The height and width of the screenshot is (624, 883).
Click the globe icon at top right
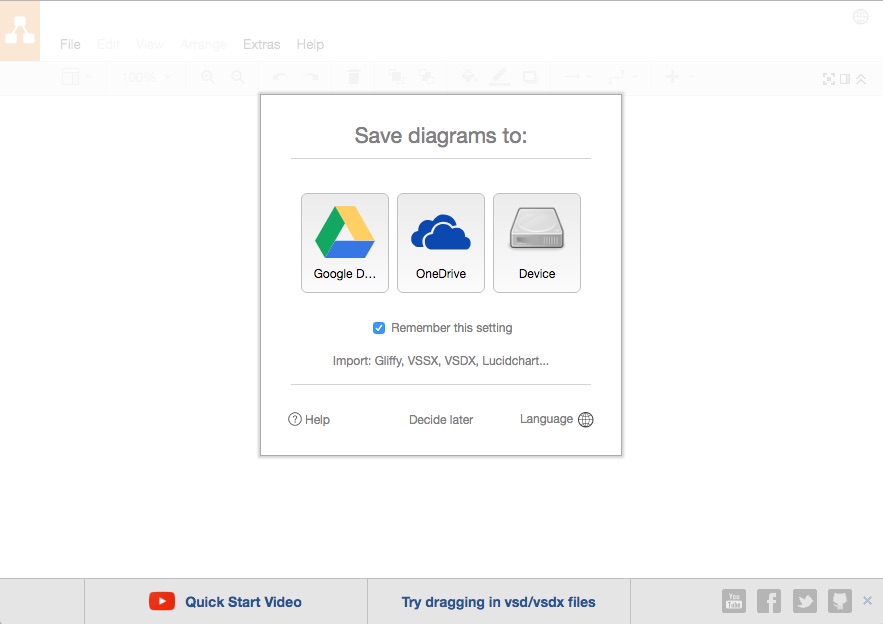tap(860, 17)
